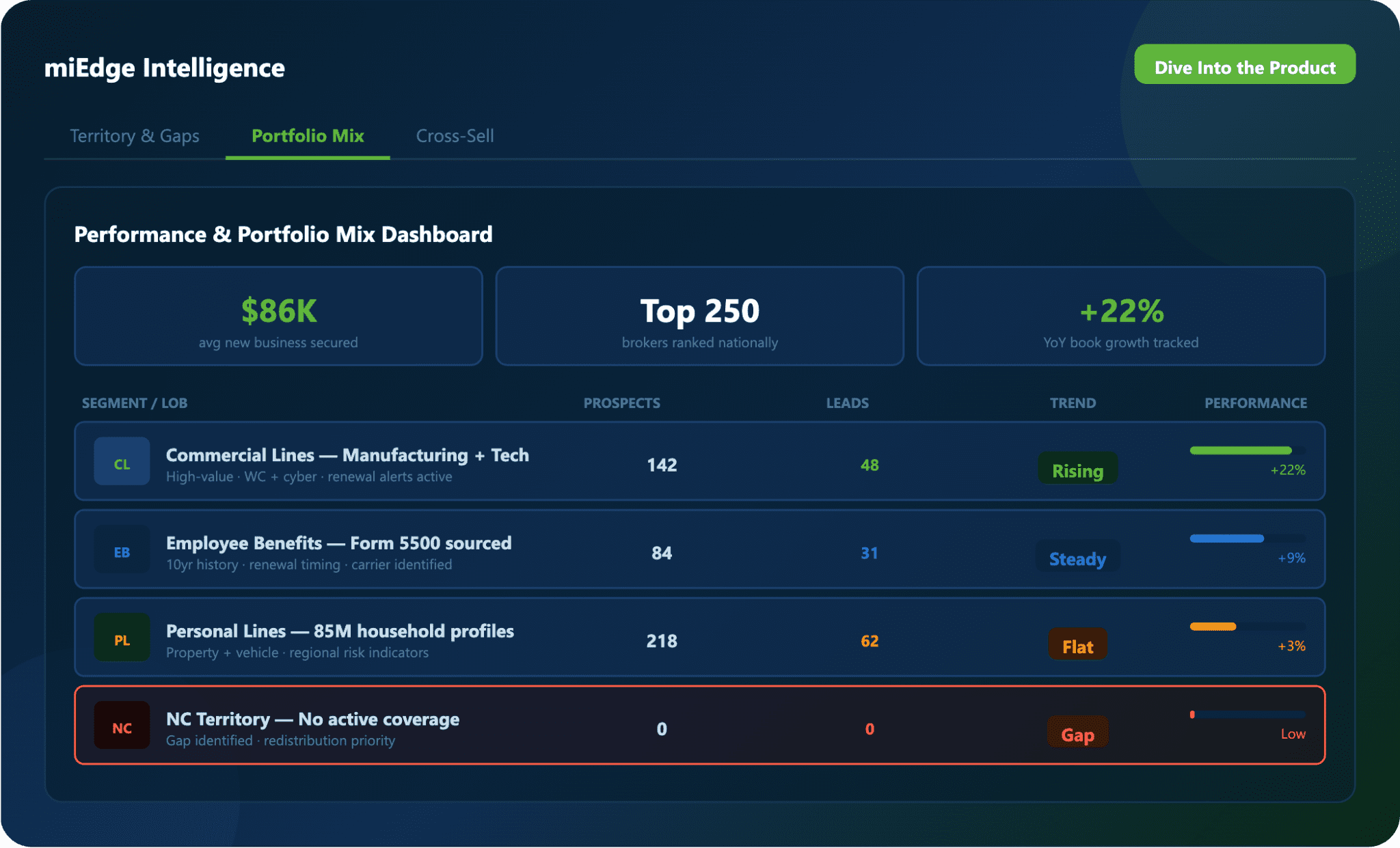Click the Flat trend badge
The width and height of the screenshot is (1400, 848).
coord(1077,645)
